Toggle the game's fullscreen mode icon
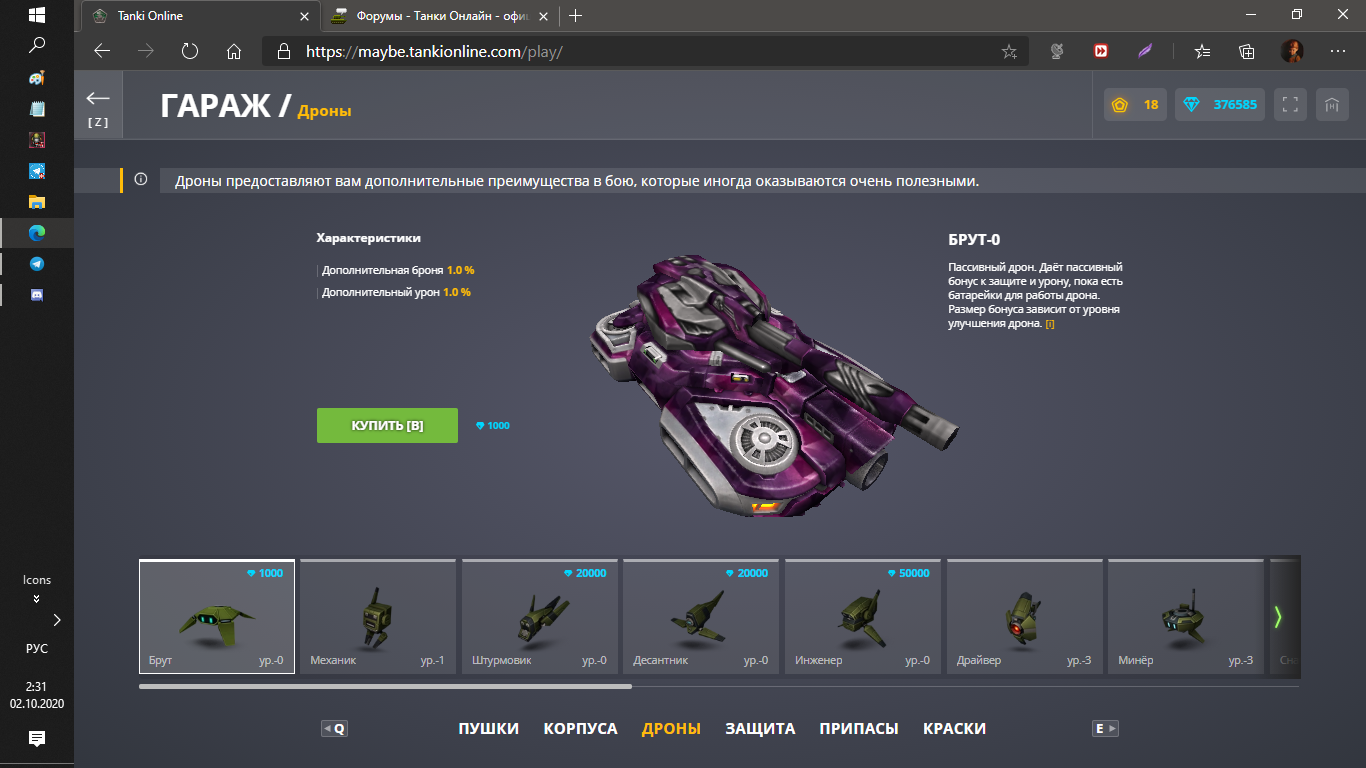The image size is (1366, 768). pos(1290,105)
